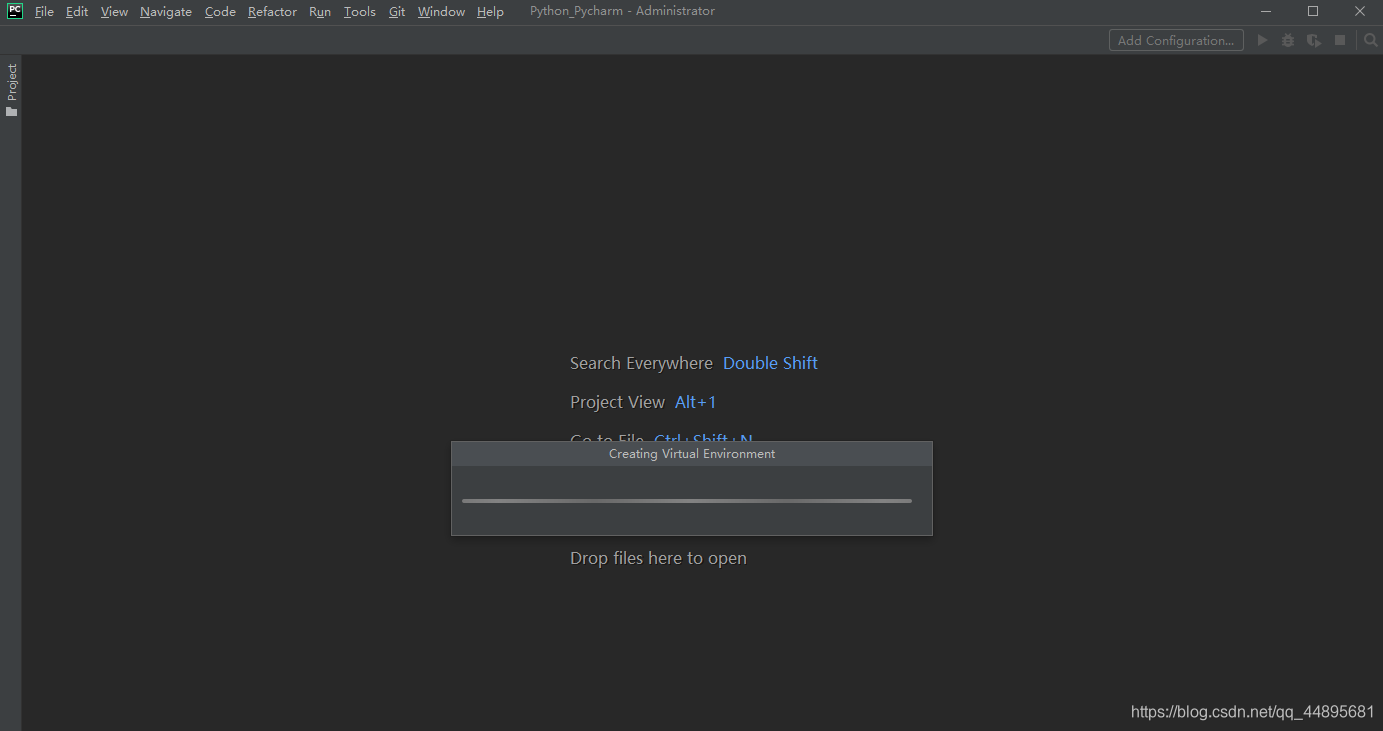Minimize the PyCharm window

point(1266,11)
